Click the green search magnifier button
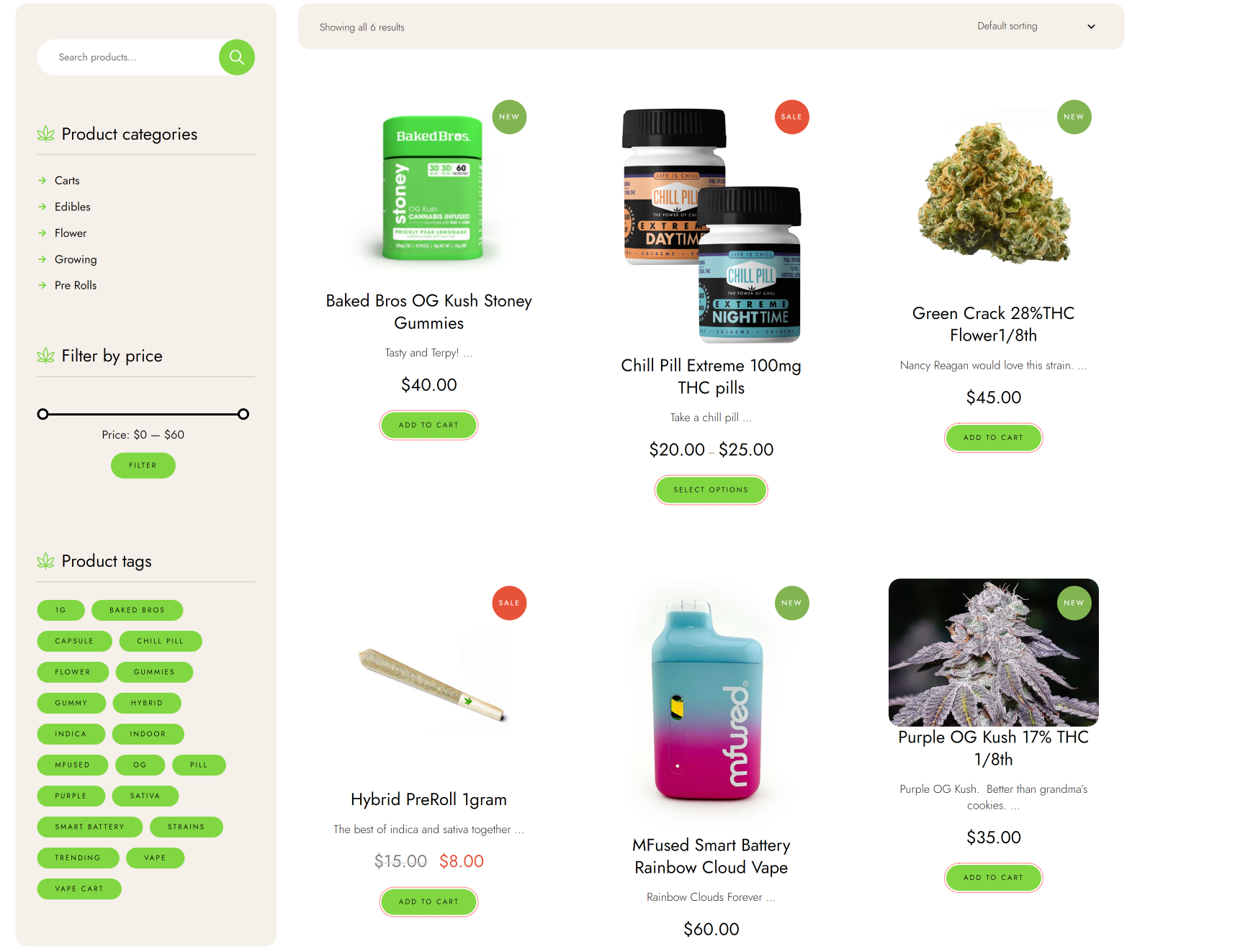Screen dimensions: 1235x952 coord(237,57)
